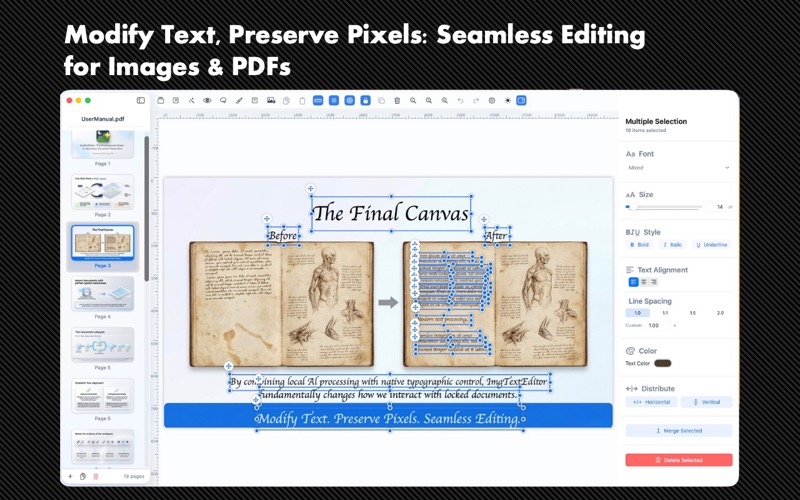The image size is (800, 500).
Task: Click the custom line spacing field
Action: tap(658, 326)
